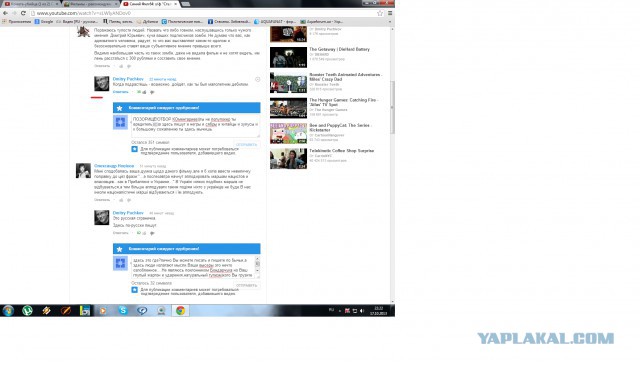The image size is (640, 368).
Task: Open the Дубинка bookmark
Action: point(147,21)
